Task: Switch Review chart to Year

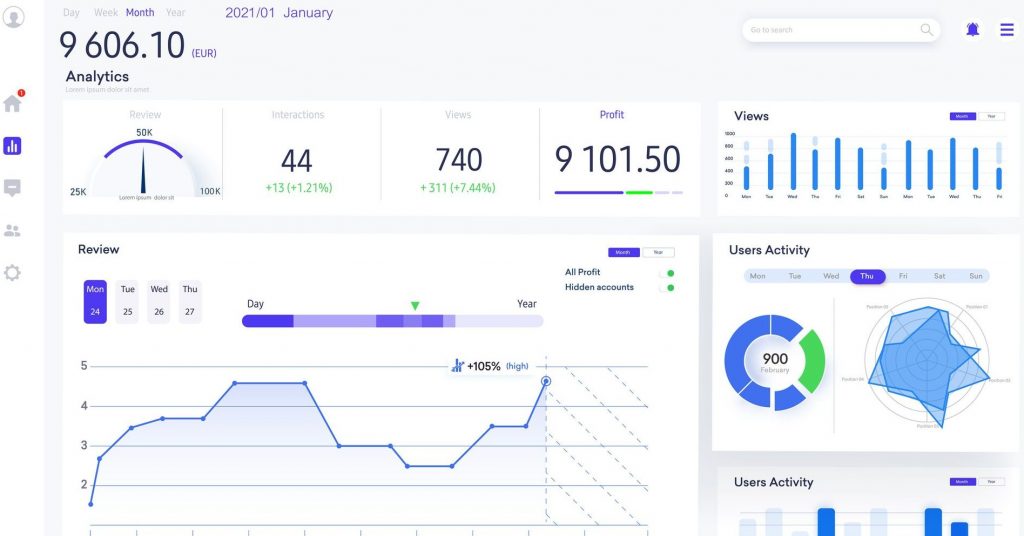Action: pos(658,253)
